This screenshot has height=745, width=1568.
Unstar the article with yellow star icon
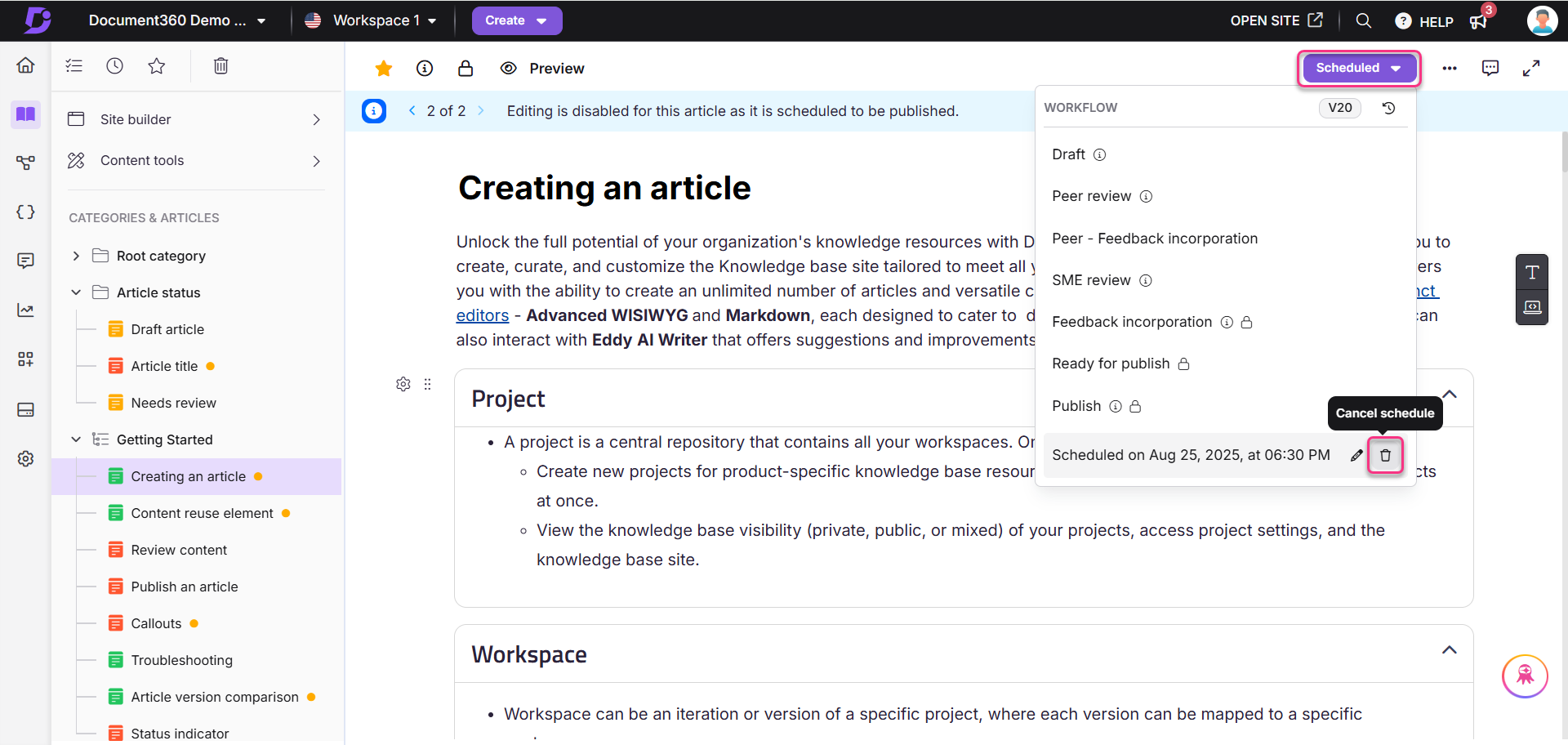coord(383,69)
